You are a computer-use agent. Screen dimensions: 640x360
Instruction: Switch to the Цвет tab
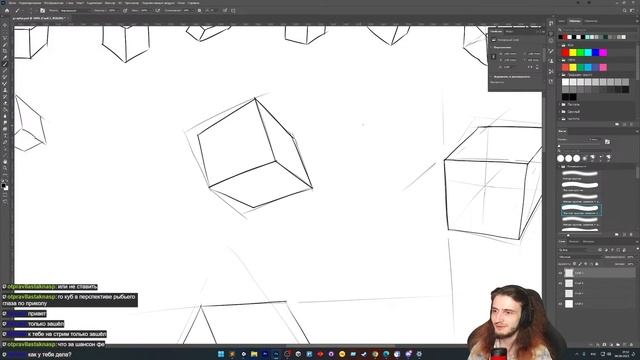coord(562,21)
